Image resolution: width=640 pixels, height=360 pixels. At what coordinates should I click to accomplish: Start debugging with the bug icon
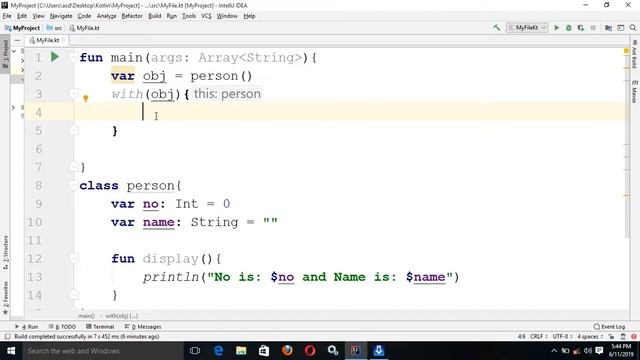click(569, 28)
